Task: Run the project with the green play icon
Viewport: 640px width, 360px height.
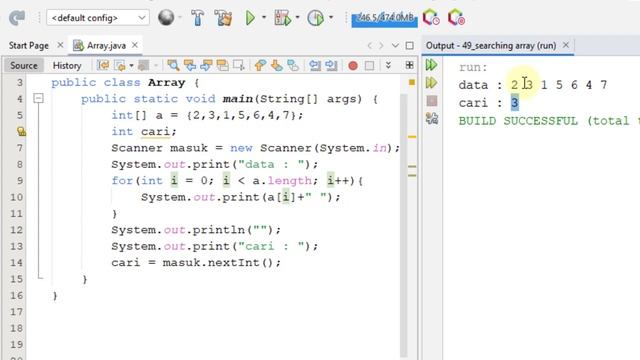Action: coord(250,18)
